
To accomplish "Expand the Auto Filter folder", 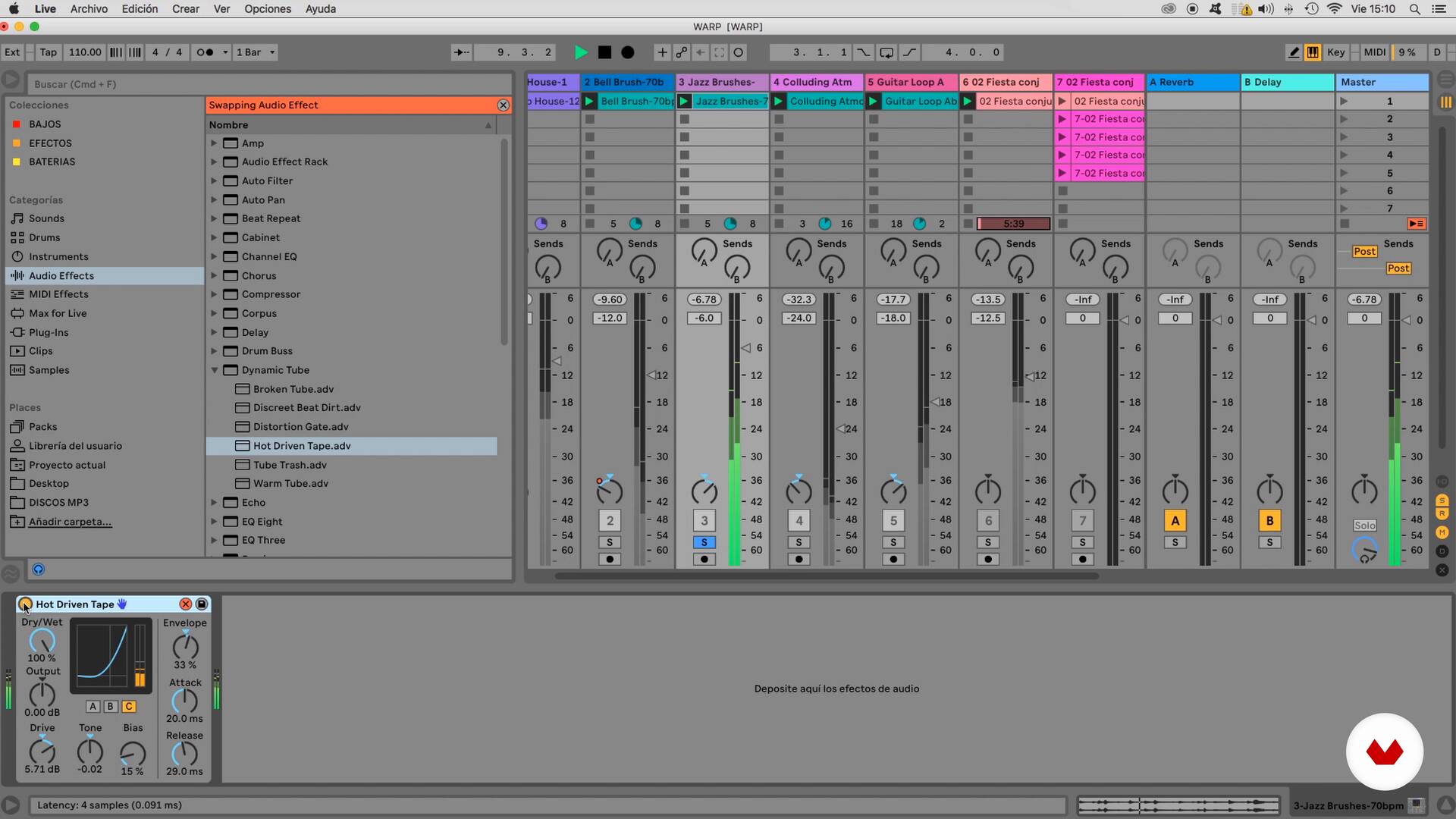I will pyautogui.click(x=214, y=180).
